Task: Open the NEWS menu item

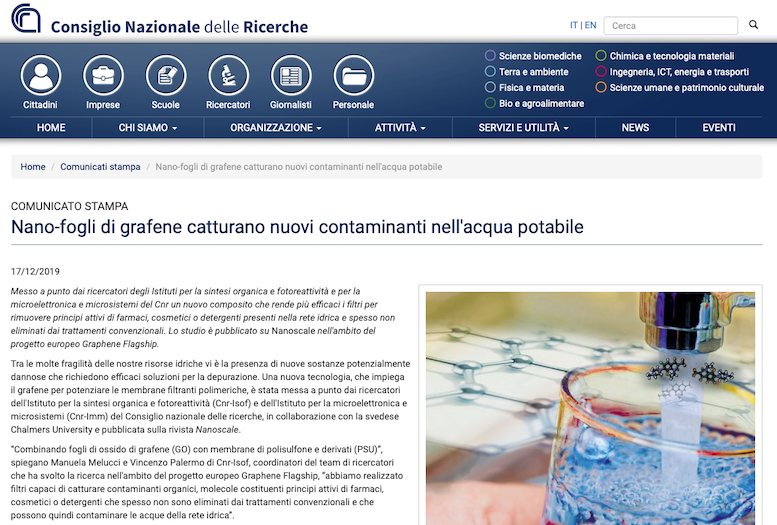Action: [x=635, y=127]
